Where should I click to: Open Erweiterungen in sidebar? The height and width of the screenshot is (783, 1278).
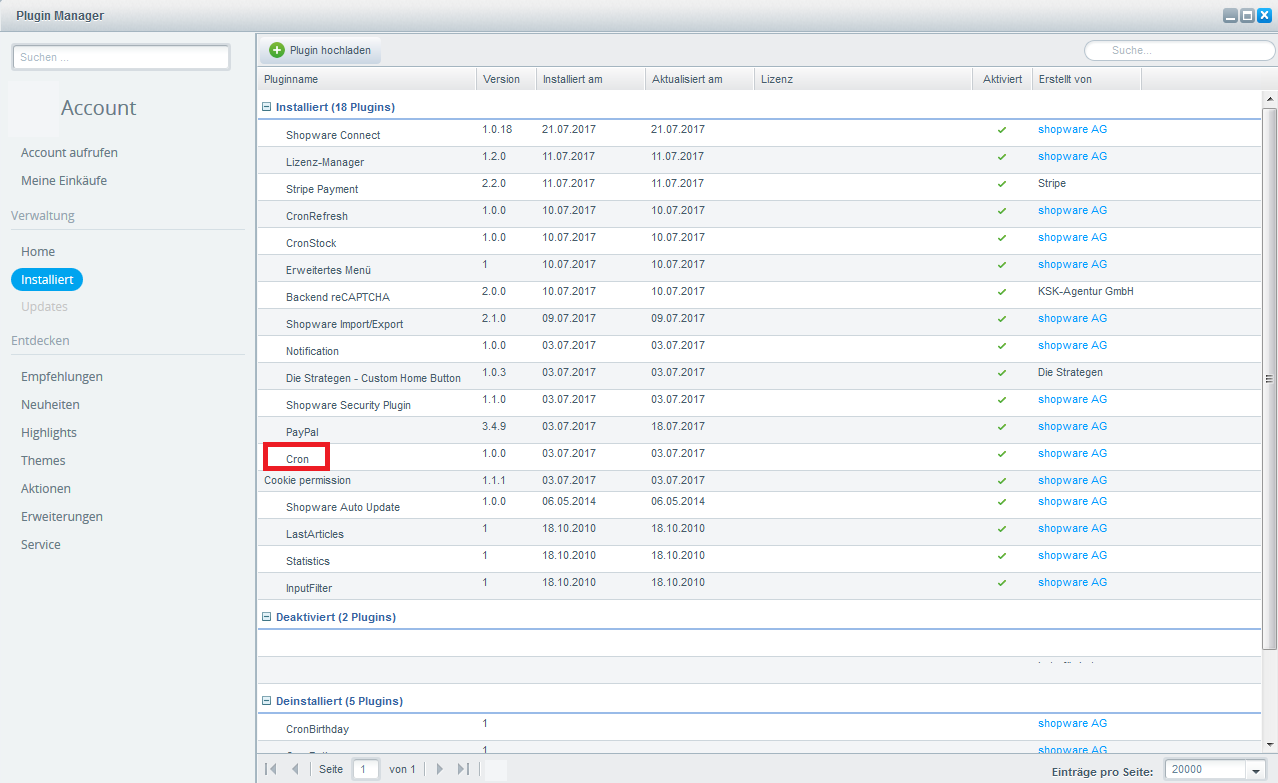click(62, 517)
